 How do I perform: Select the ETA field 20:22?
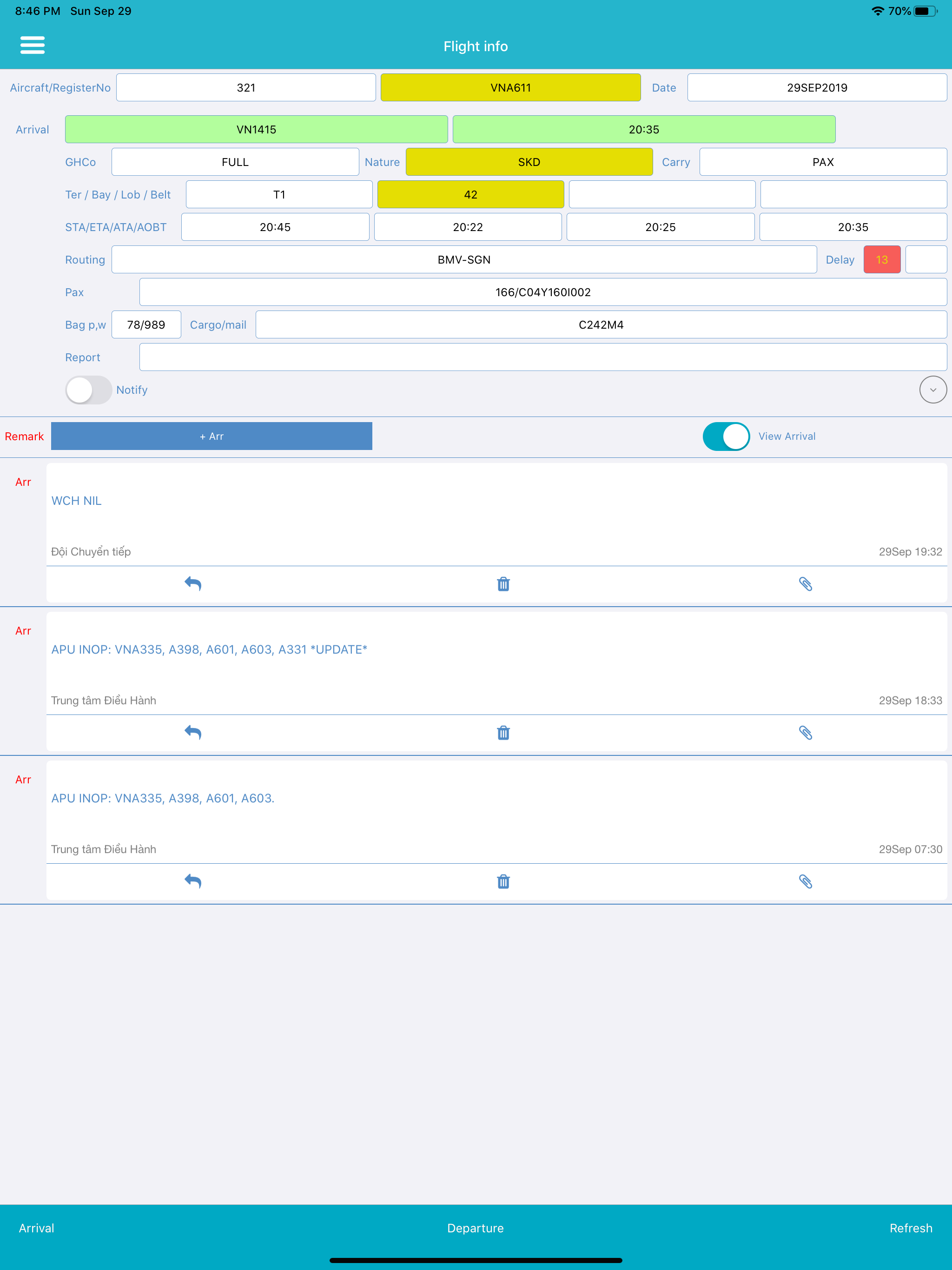(467, 227)
